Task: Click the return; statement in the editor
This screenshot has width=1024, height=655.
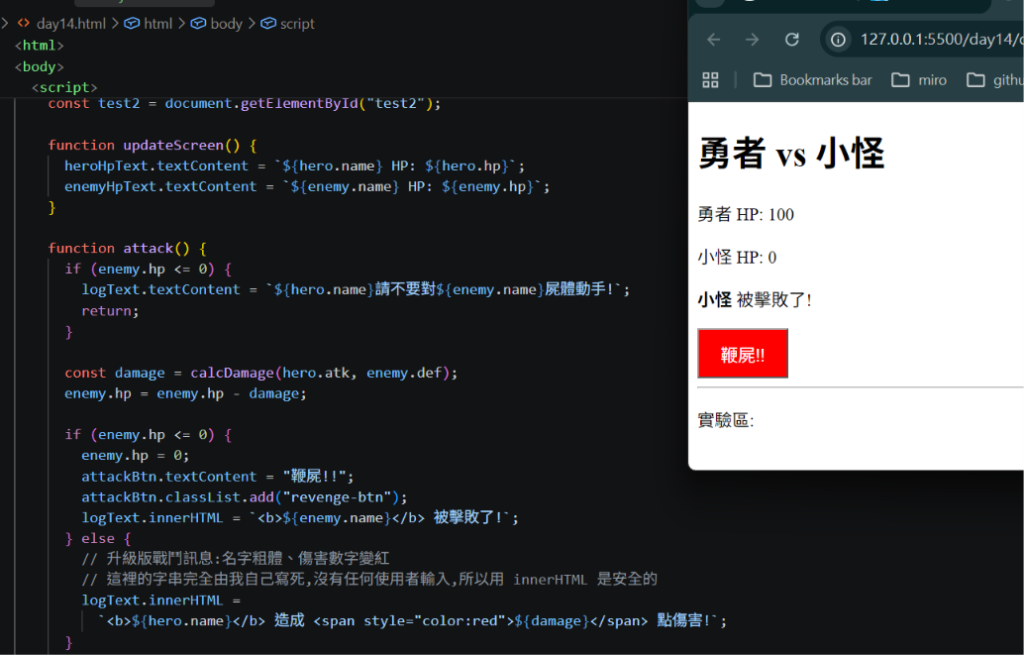Action: pyautogui.click(x=110, y=311)
